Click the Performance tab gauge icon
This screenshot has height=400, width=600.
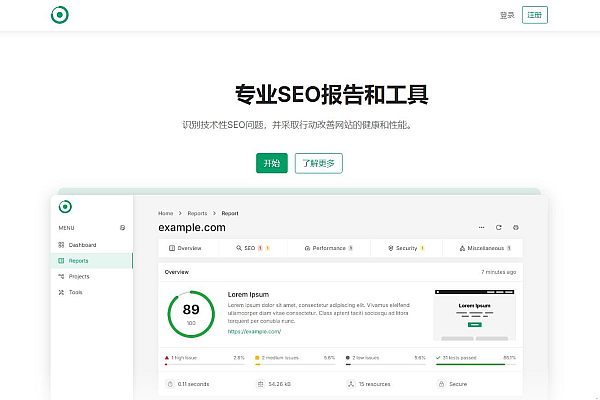click(307, 248)
